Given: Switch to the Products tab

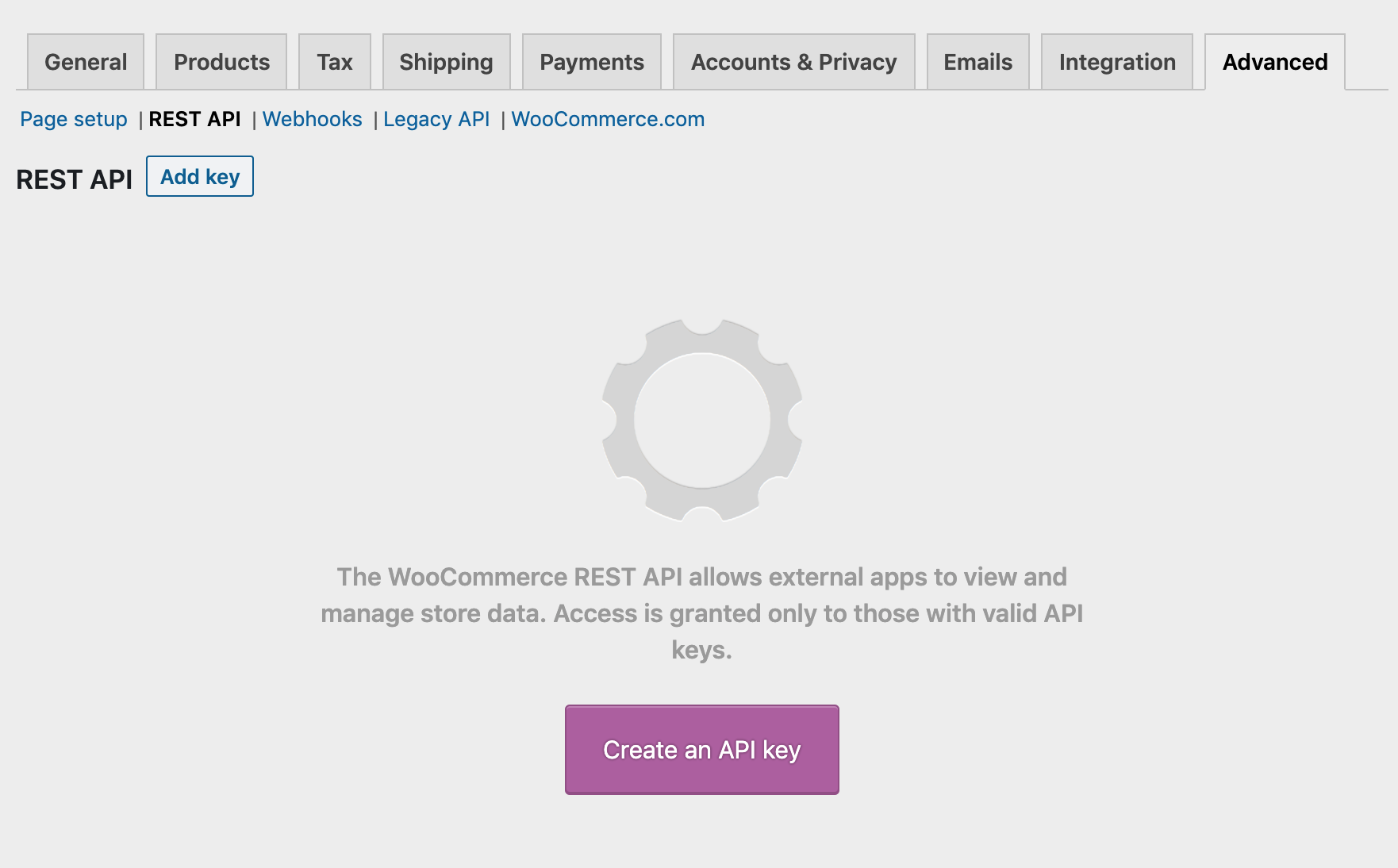Looking at the screenshot, I should [221, 62].
